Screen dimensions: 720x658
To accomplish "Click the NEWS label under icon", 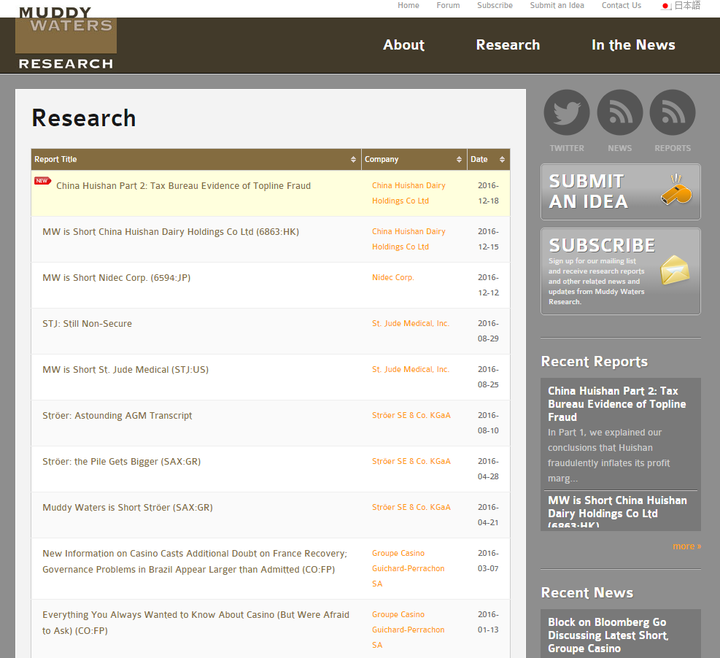I will pos(619,148).
